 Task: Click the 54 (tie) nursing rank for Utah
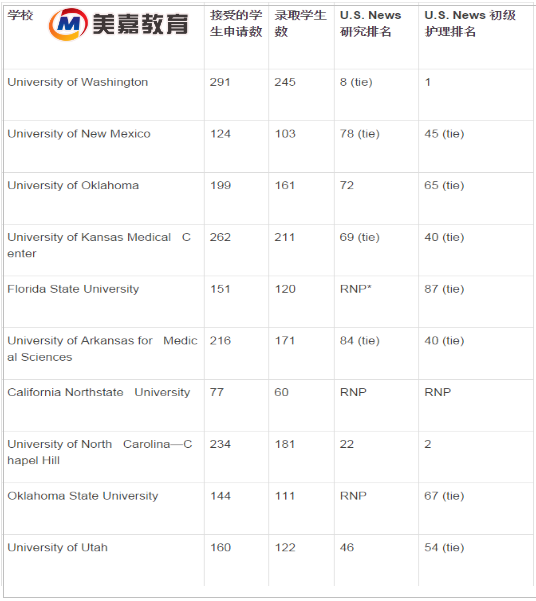pyautogui.click(x=444, y=547)
